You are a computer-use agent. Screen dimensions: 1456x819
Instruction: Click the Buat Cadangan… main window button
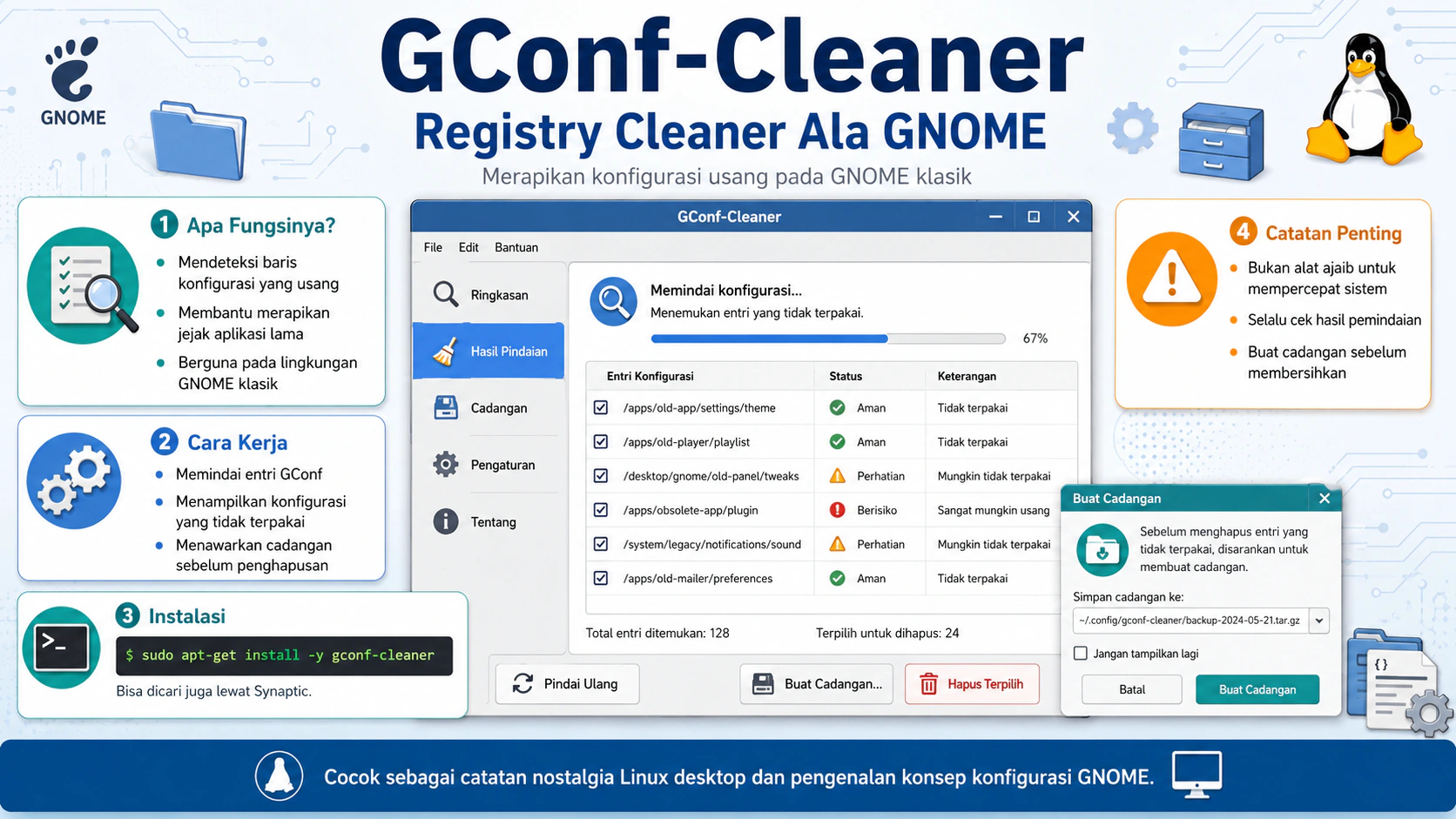point(816,684)
